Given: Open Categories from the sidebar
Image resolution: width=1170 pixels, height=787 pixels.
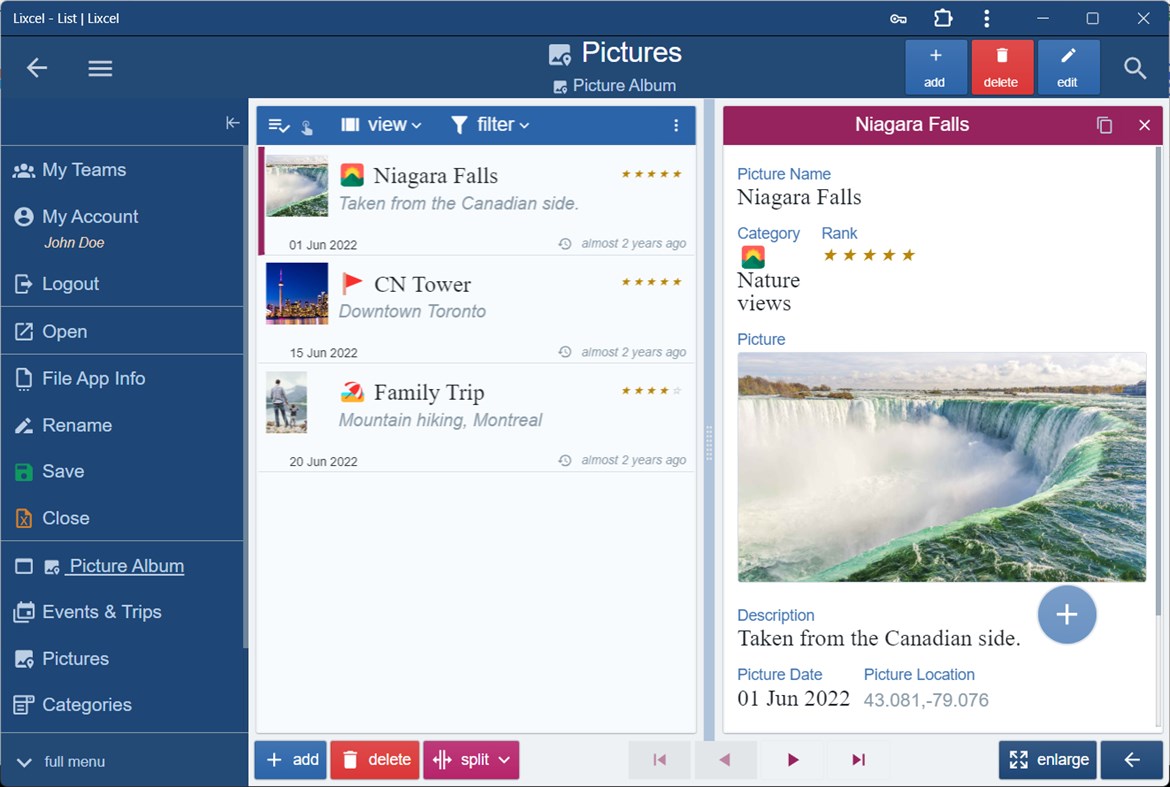Looking at the screenshot, I should coord(87,705).
